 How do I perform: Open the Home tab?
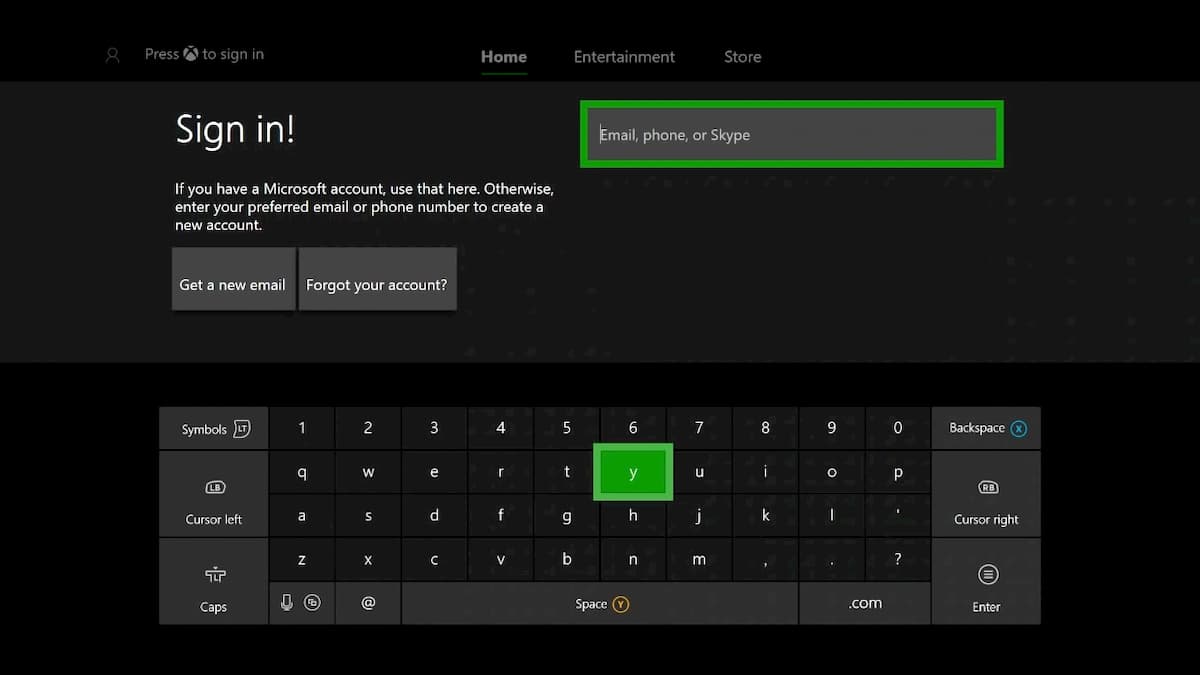coord(504,57)
